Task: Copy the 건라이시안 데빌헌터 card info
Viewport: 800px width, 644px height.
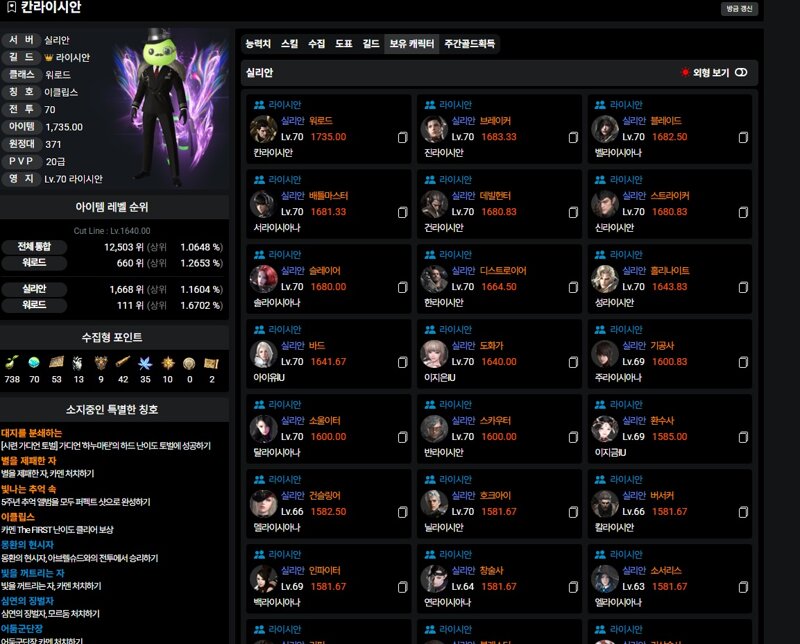Action: 573,212
